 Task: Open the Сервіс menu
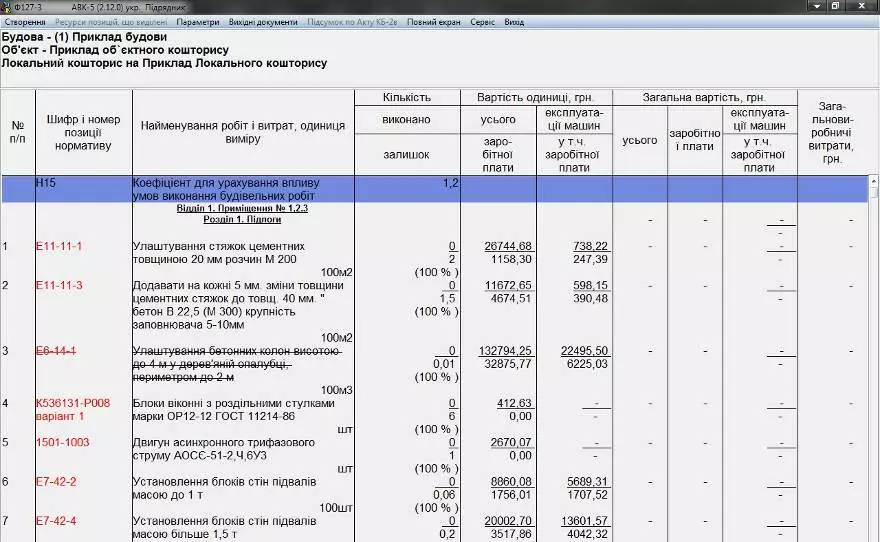(x=482, y=21)
